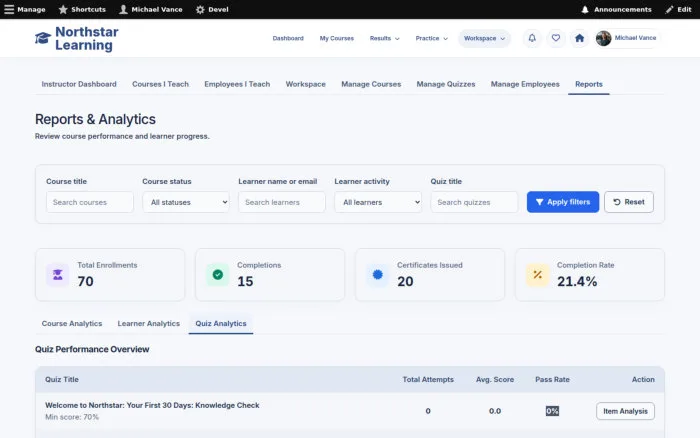This screenshot has height=438, width=700.
Task: Click the 'Min score: 70%' text
Action: click(x=72, y=417)
